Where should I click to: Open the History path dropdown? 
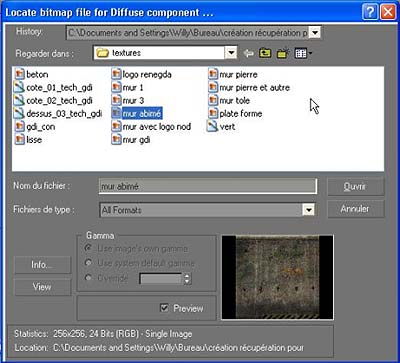(315, 33)
